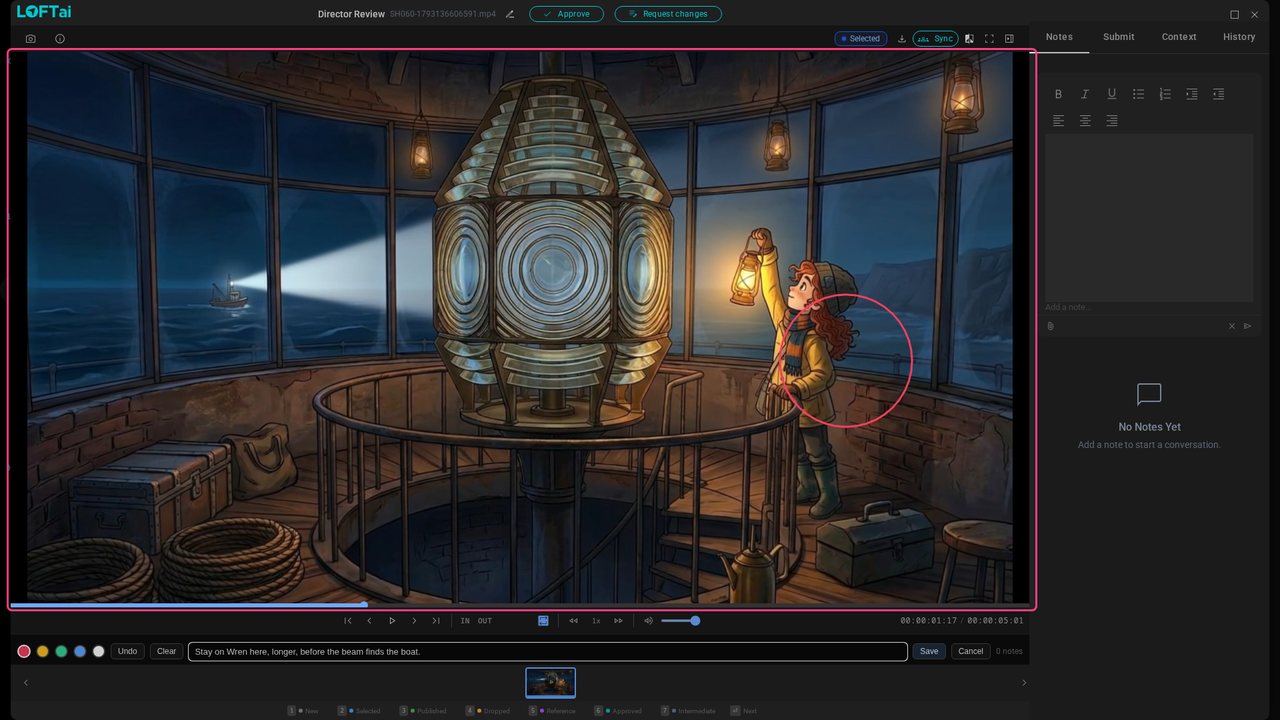Image resolution: width=1280 pixels, height=720 pixels.
Task: Pick the red annotation color
Action: coord(24,651)
